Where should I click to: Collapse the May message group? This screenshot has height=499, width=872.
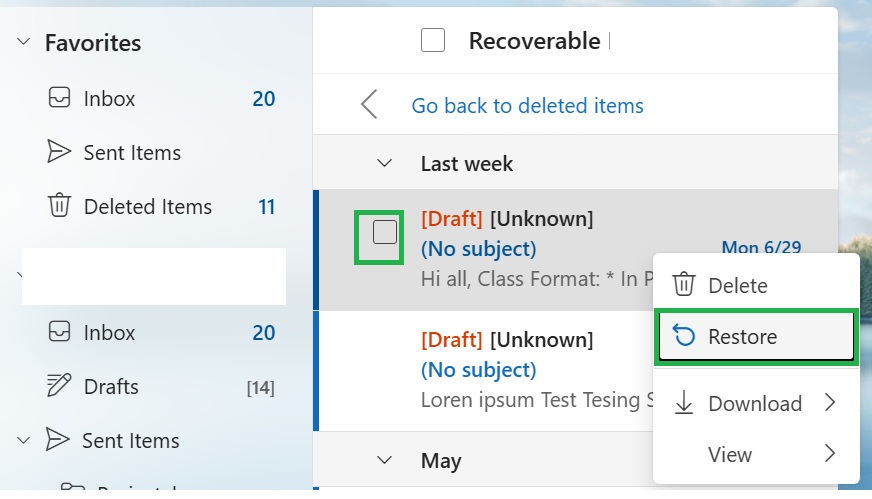(x=384, y=460)
